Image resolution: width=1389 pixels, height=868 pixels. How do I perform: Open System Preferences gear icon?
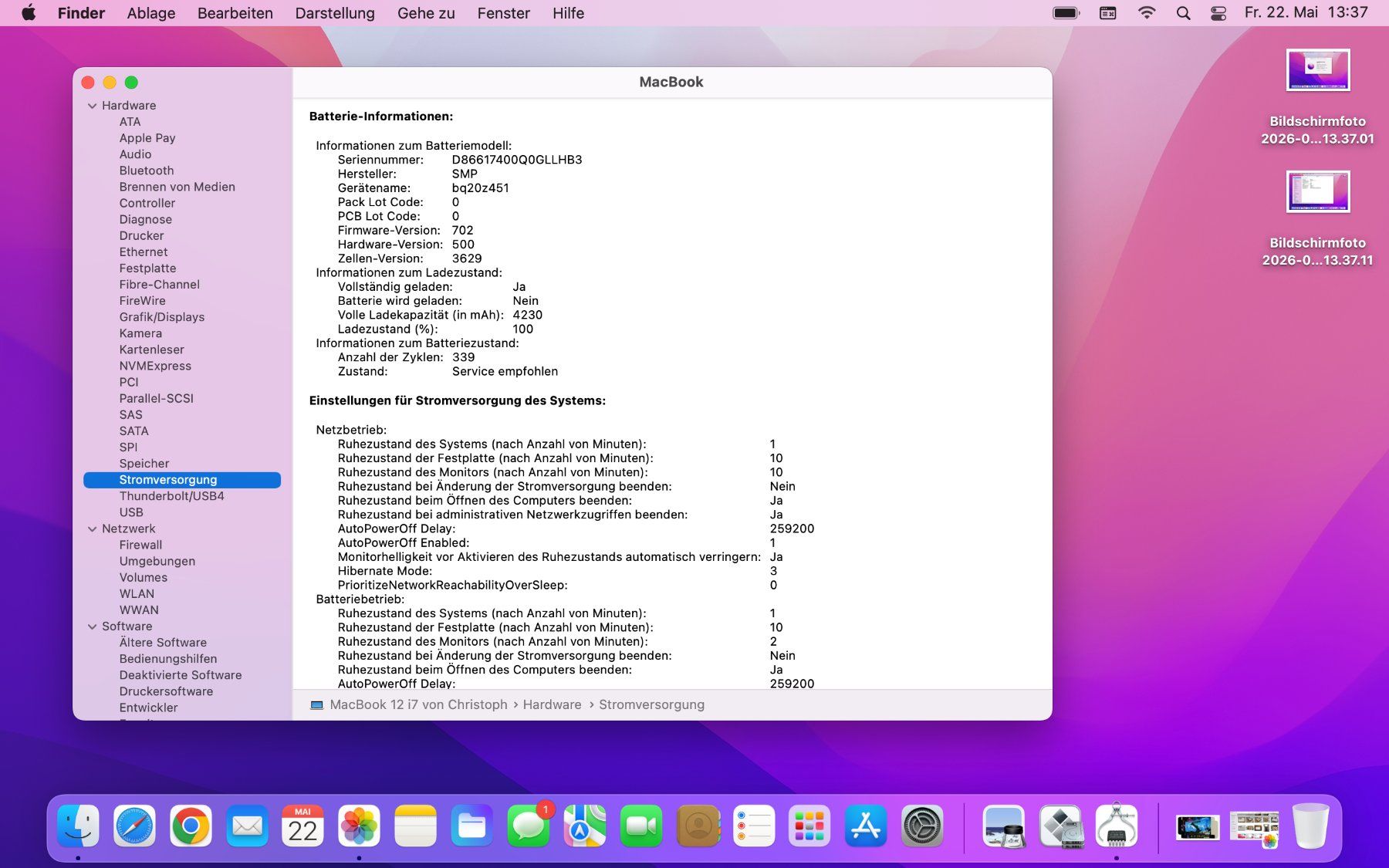tap(922, 826)
